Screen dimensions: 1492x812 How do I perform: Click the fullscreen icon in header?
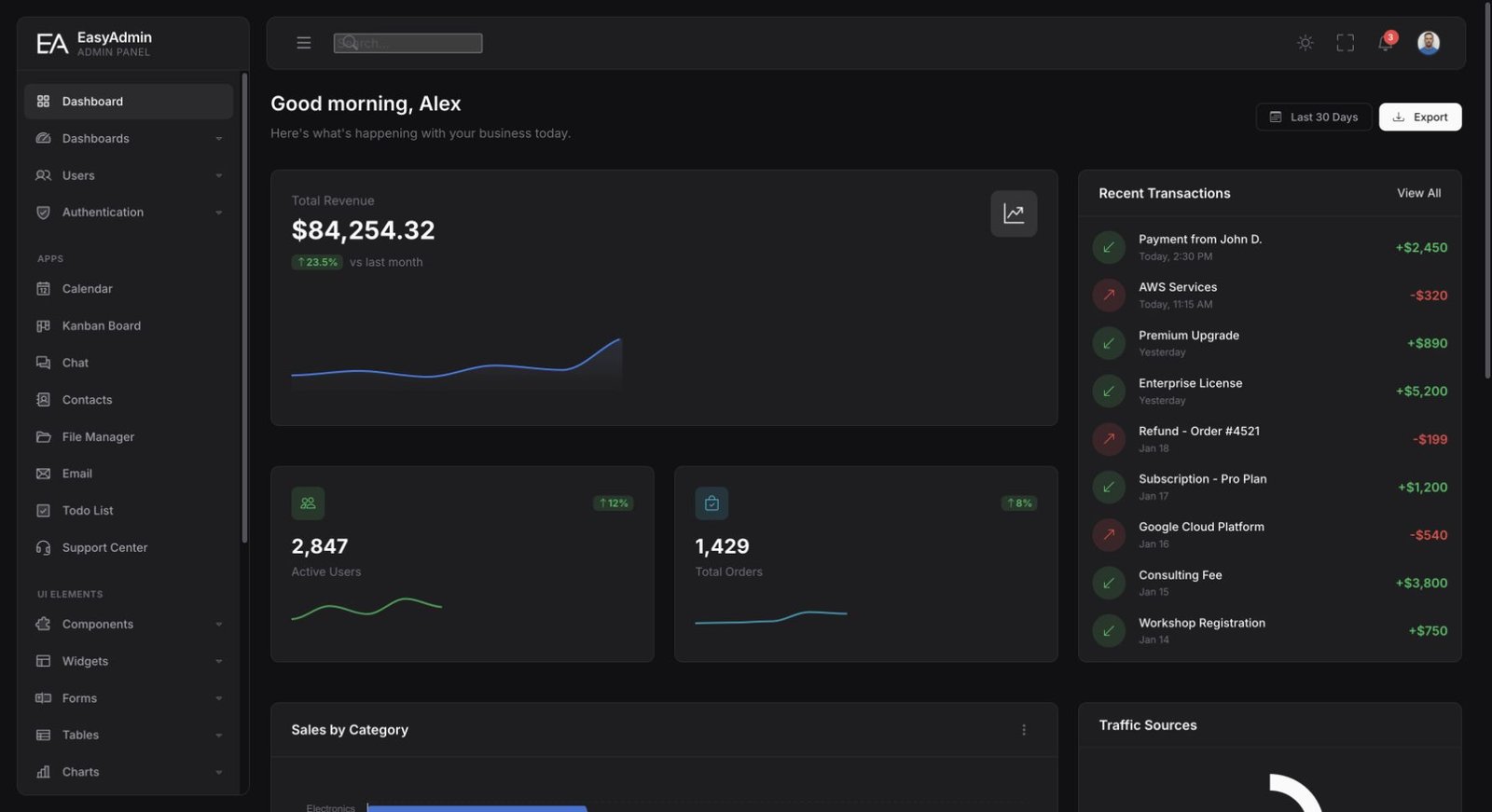pyautogui.click(x=1346, y=43)
